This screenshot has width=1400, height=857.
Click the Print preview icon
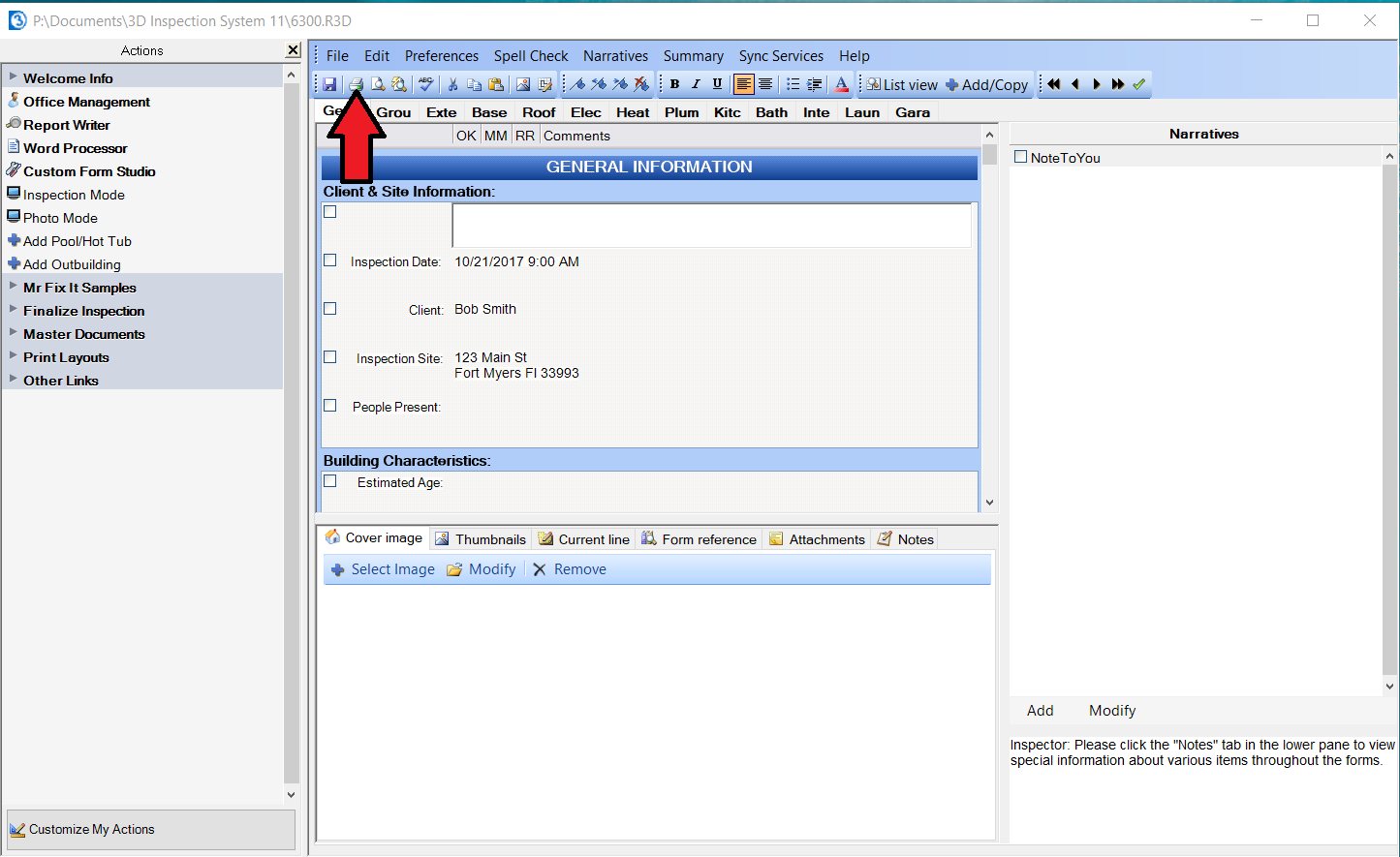[x=378, y=84]
